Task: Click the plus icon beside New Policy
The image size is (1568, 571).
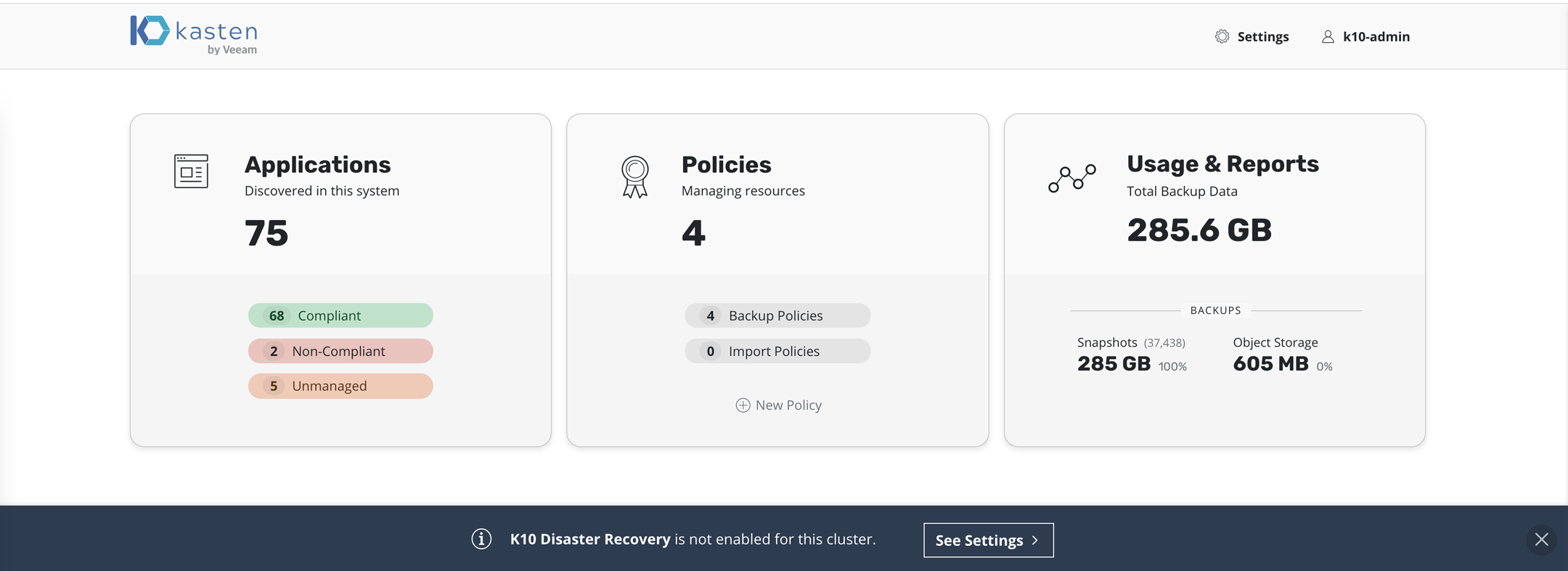Action: coord(743,405)
